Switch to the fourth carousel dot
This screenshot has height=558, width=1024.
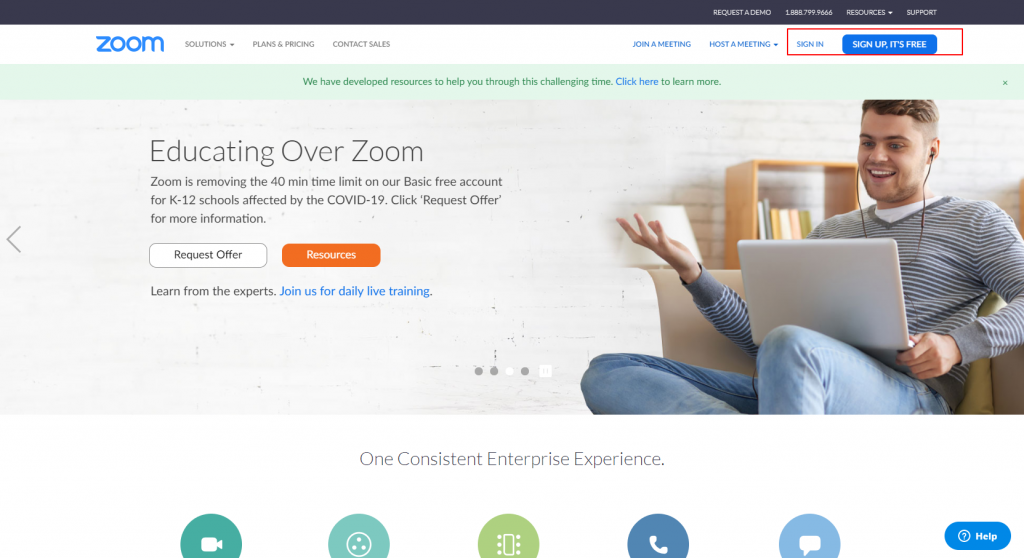tap(525, 371)
